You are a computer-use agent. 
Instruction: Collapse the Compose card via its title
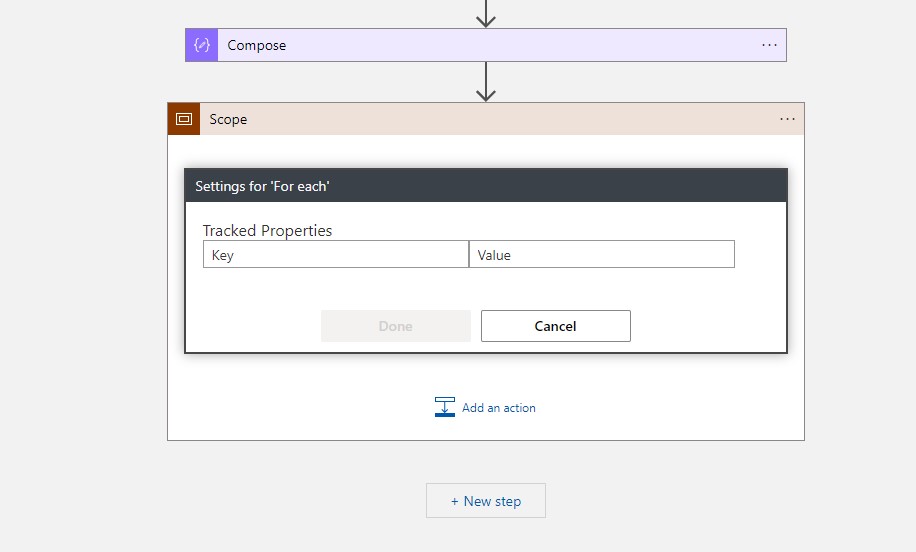tap(257, 45)
